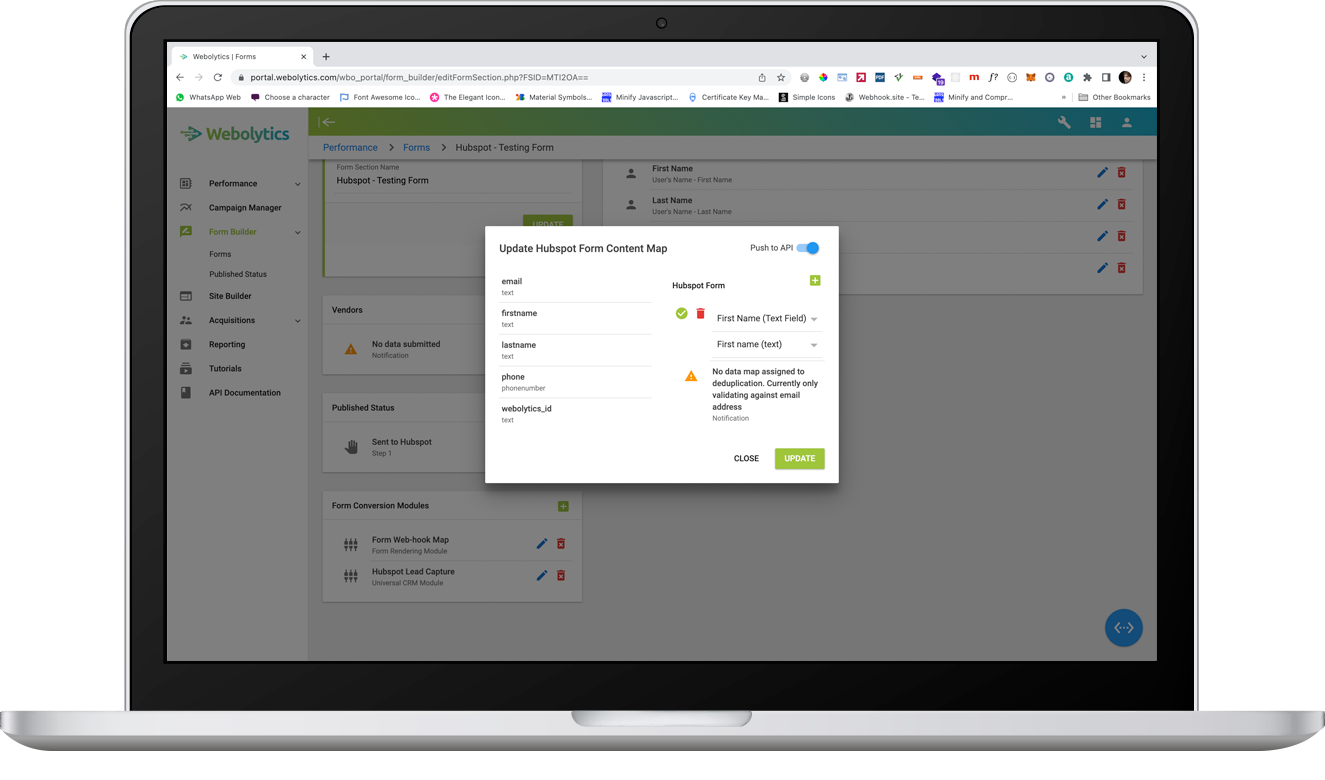Click the green plus to add a Hubspot Form field
Viewport: 1325px width, 780px height.
point(815,281)
